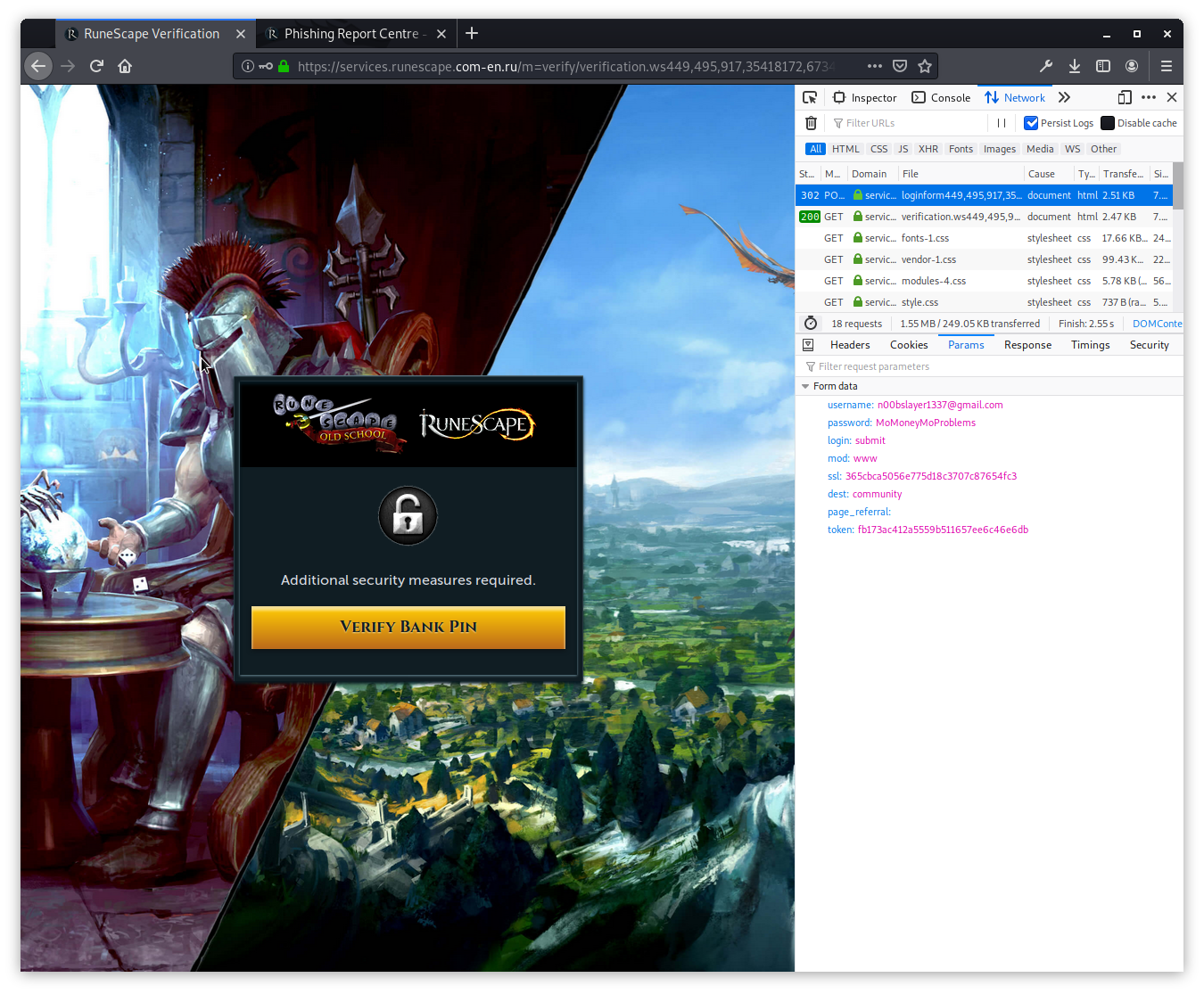Viewport: 1204px width, 994px height.
Task: Open developer tools wrench icon
Action: tap(1046, 66)
